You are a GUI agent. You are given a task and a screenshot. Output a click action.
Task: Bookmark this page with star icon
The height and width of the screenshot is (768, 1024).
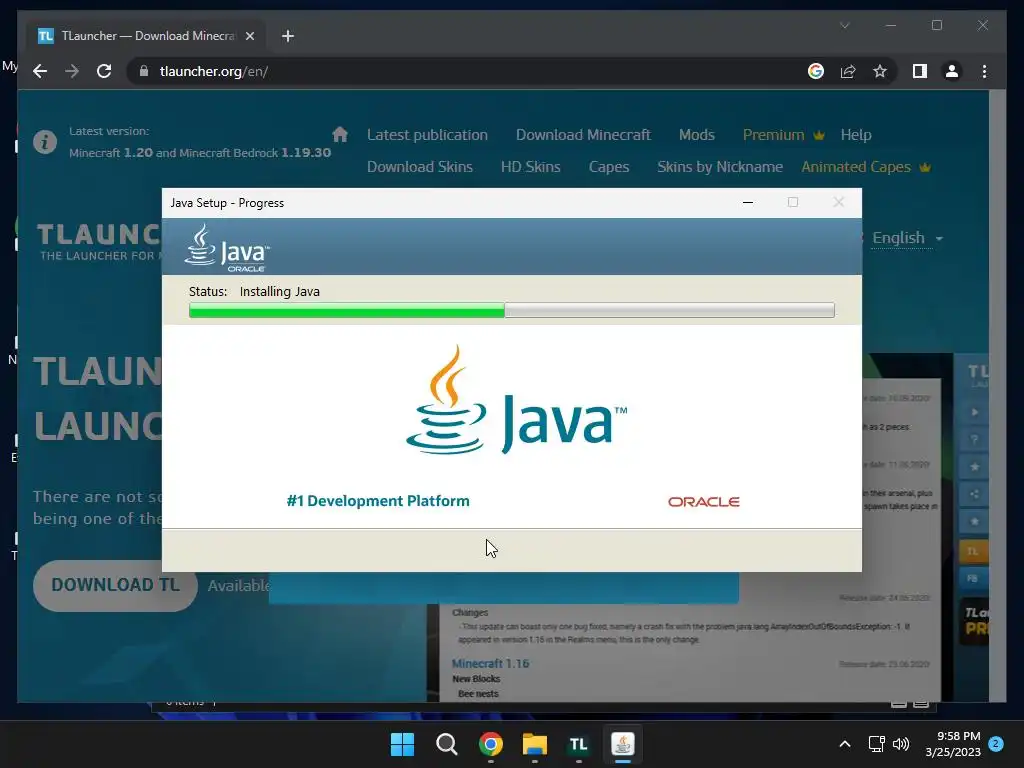point(880,71)
